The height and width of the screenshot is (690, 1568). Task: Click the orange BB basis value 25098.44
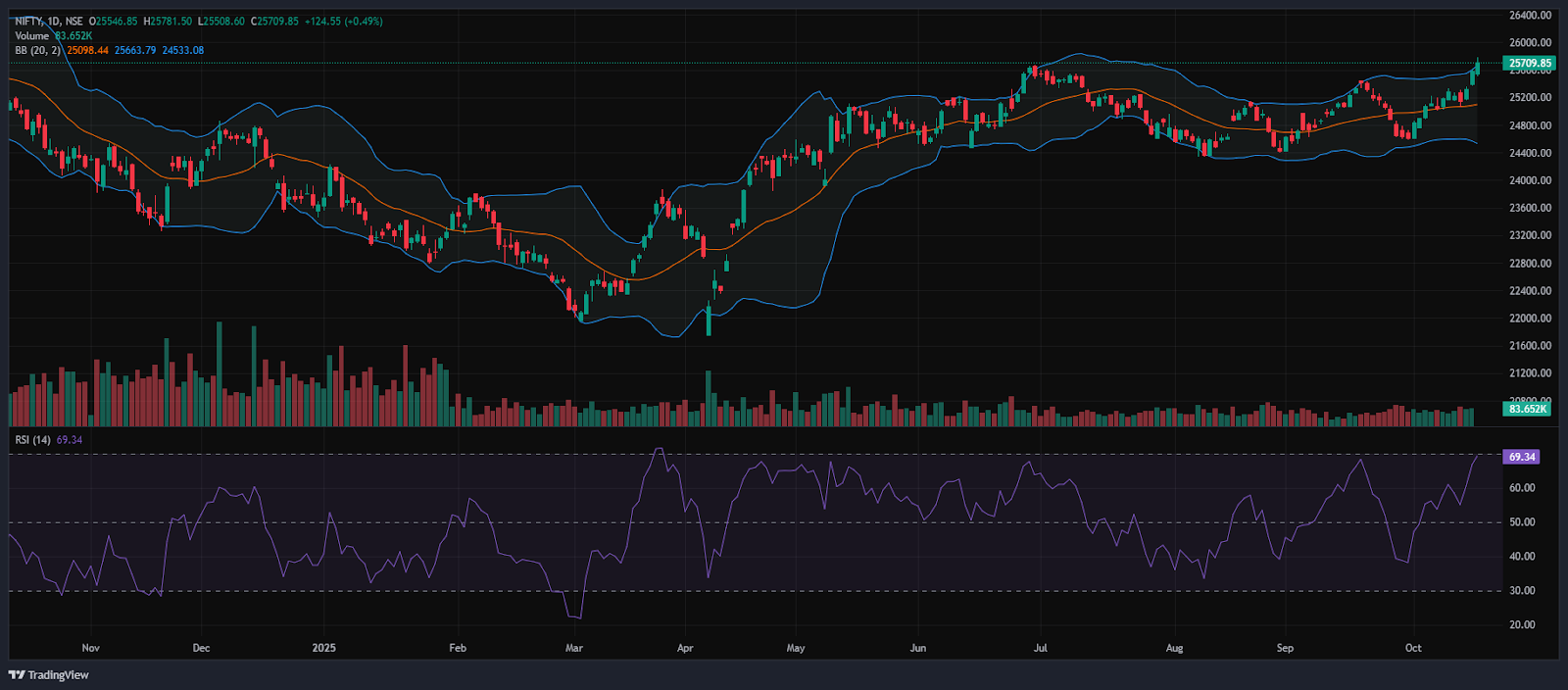click(87, 51)
